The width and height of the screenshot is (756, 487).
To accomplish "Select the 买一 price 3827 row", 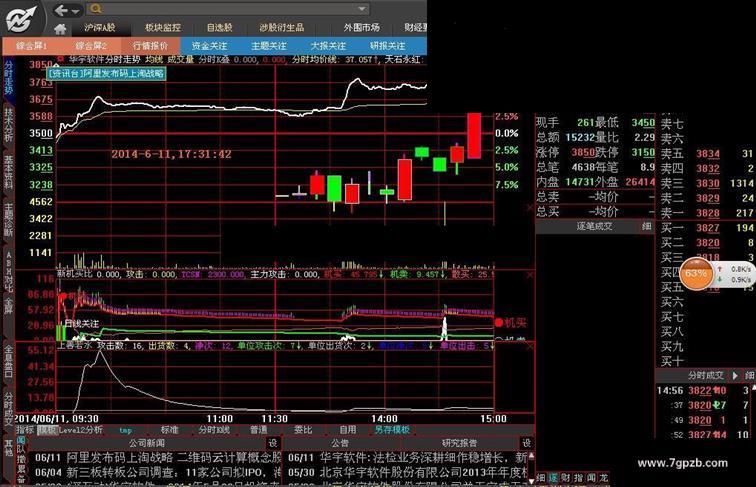I will tap(707, 228).
